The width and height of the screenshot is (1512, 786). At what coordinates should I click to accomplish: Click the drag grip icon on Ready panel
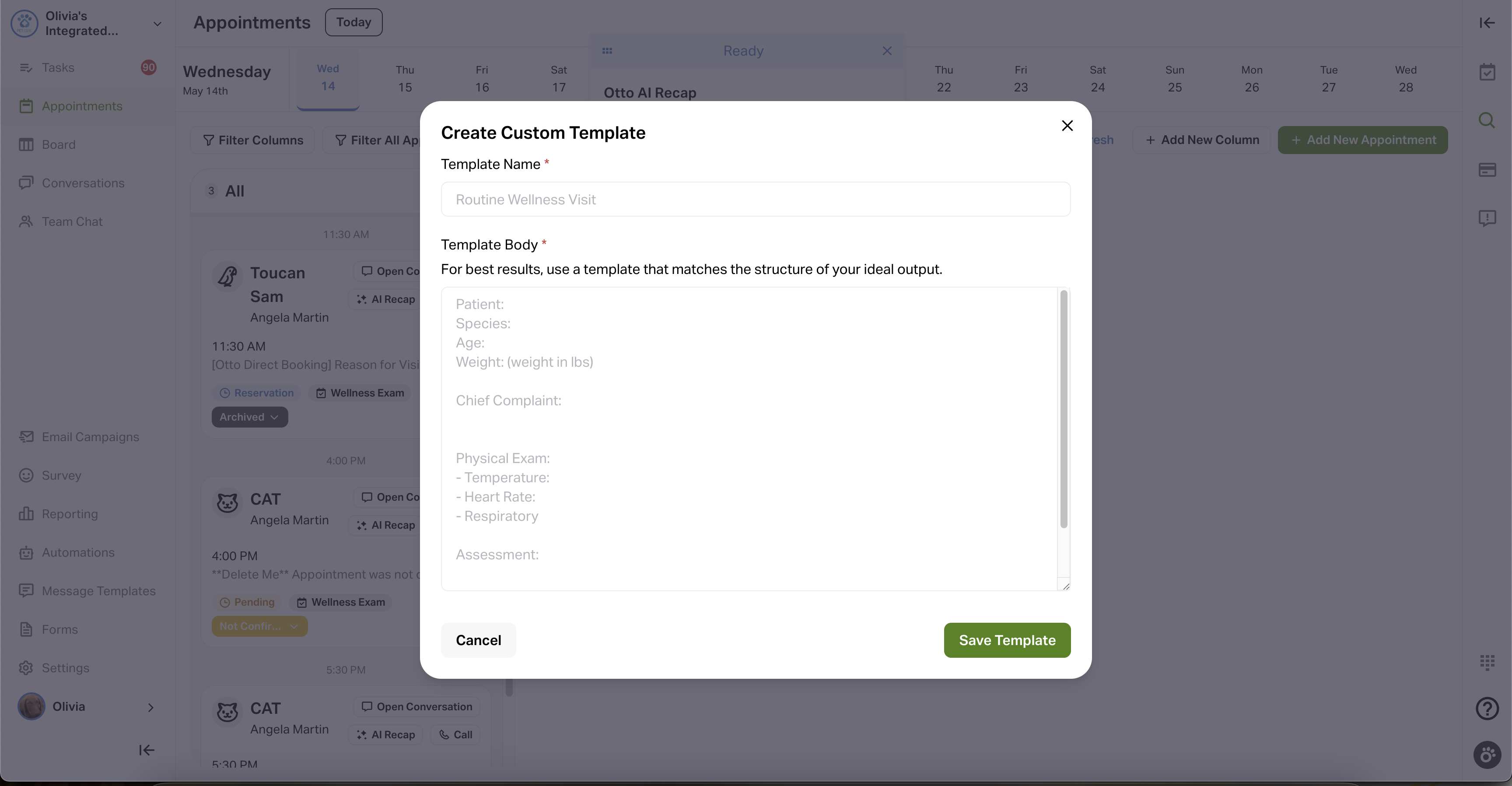607,51
